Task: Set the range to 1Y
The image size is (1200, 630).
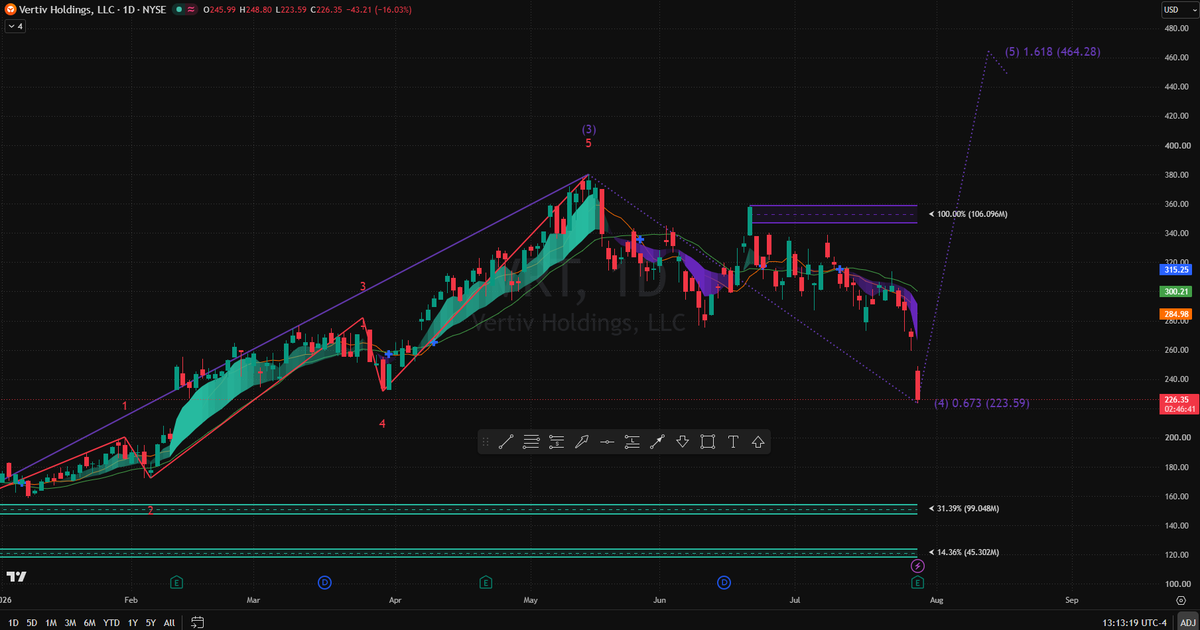Action: click(132, 622)
